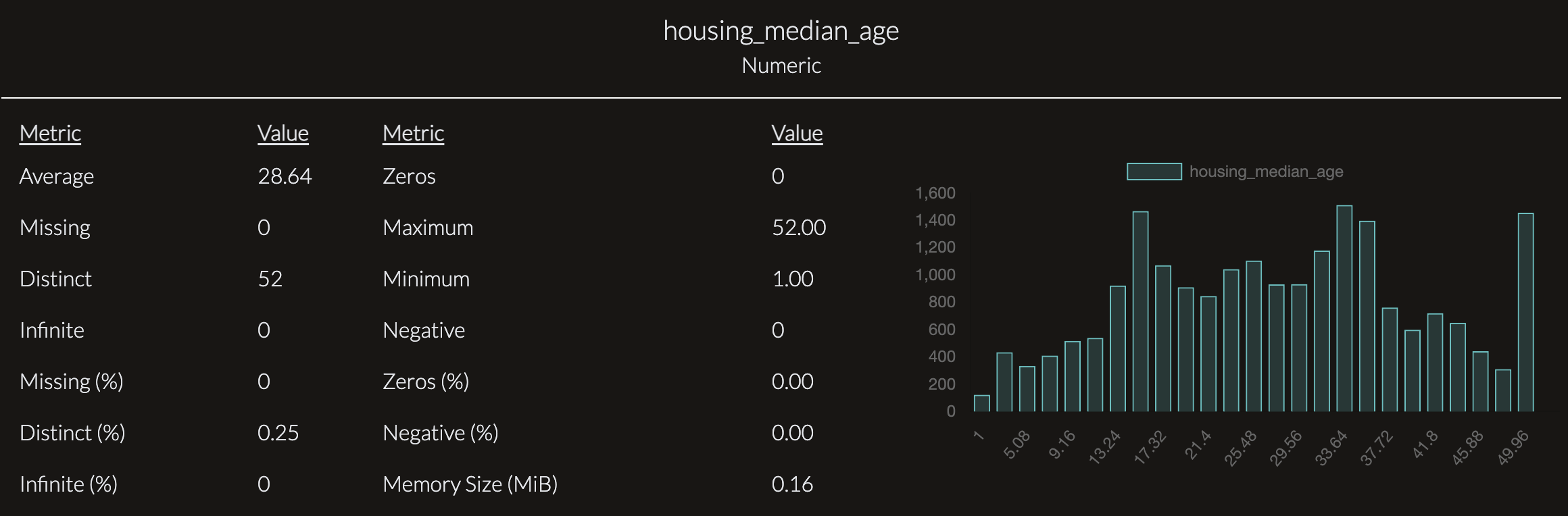Select the rightmost histogram bar at 49.96
Image resolution: width=1568 pixels, height=516 pixels.
point(1525,312)
